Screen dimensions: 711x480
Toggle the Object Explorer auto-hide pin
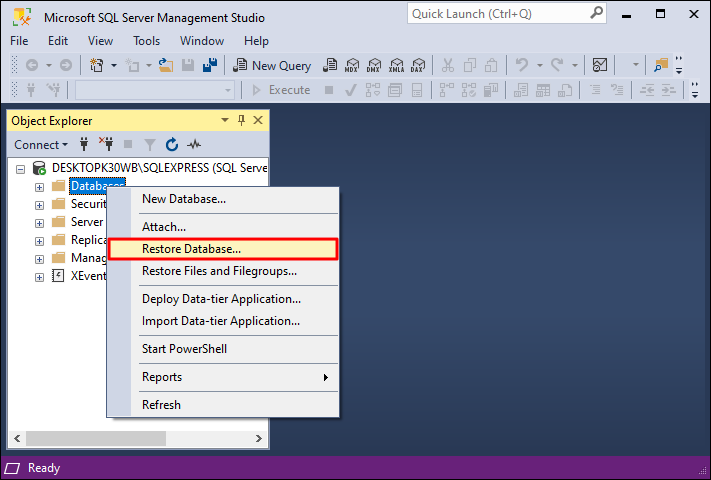(x=241, y=120)
